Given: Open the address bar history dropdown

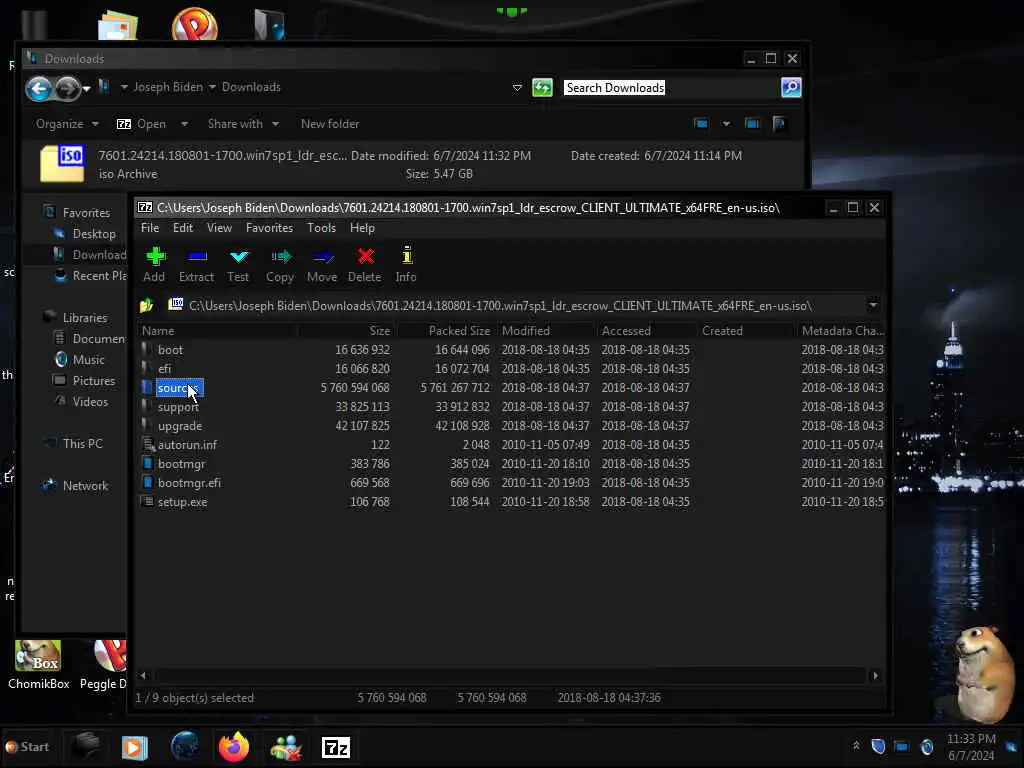Looking at the screenshot, I should coord(517,88).
